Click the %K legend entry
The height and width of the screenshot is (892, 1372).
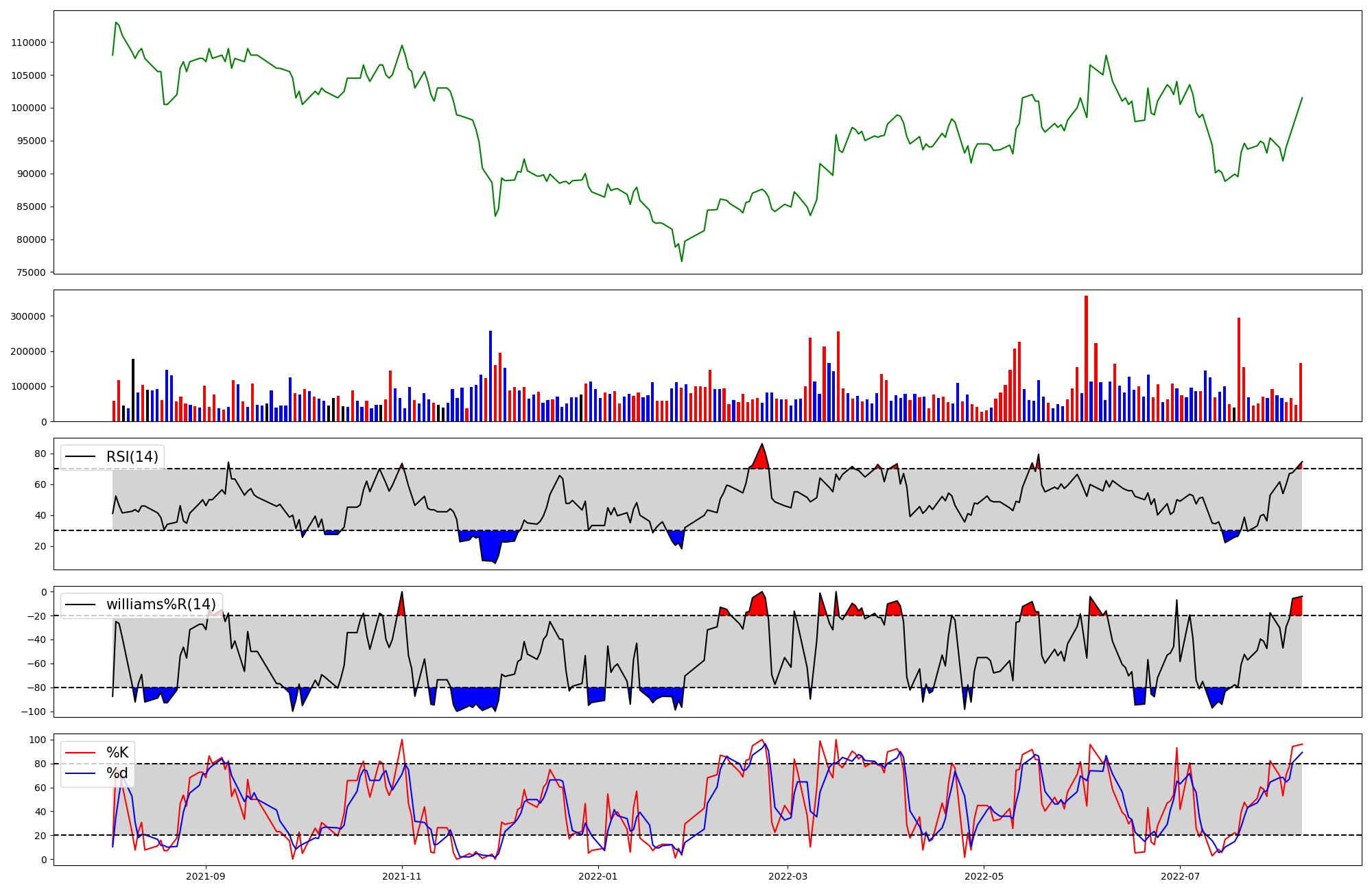tap(117, 753)
